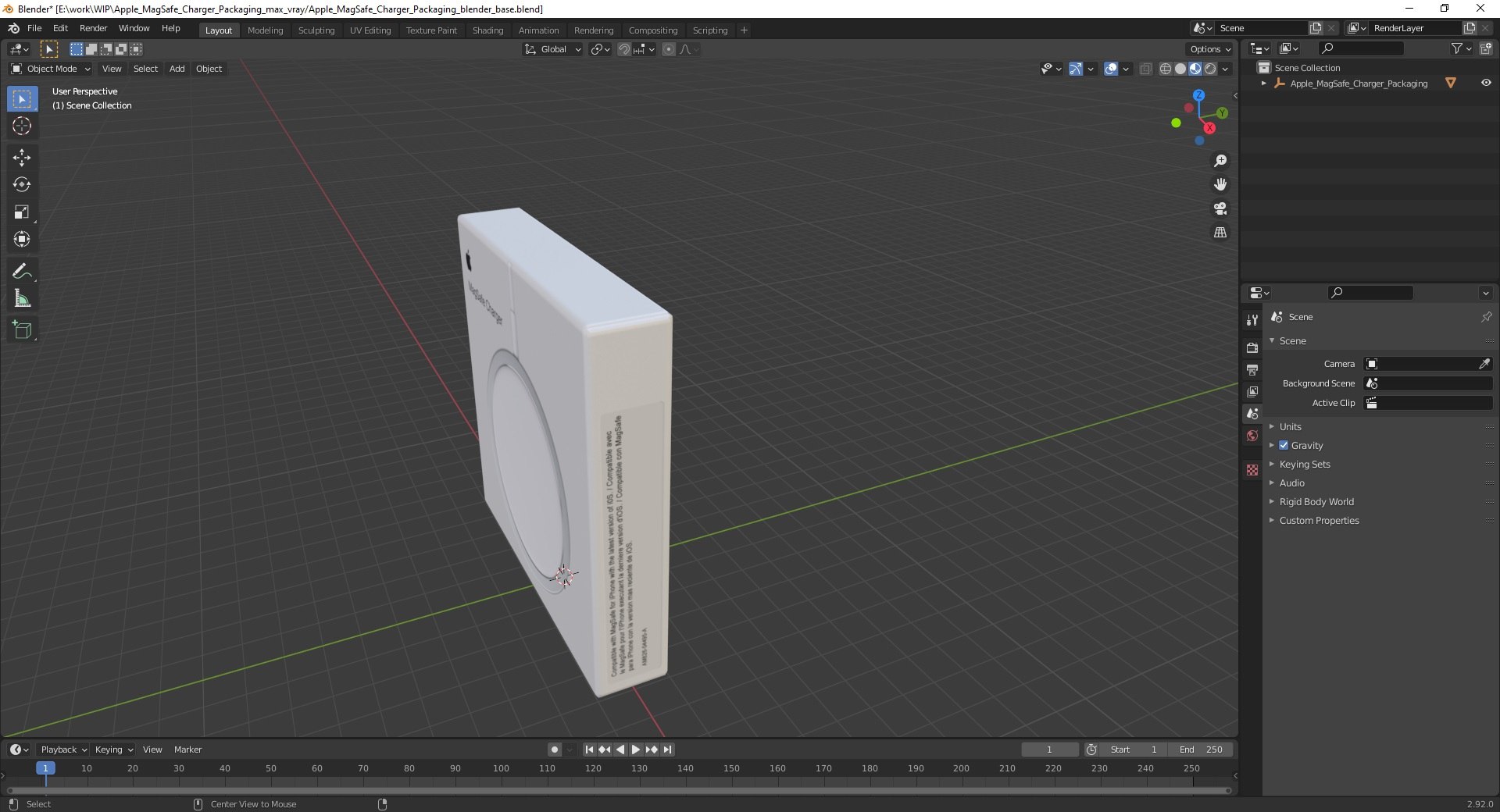Switch to material preview shading
The width and height of the screenshot is (1500, 812).
(x=1195, y=69)
